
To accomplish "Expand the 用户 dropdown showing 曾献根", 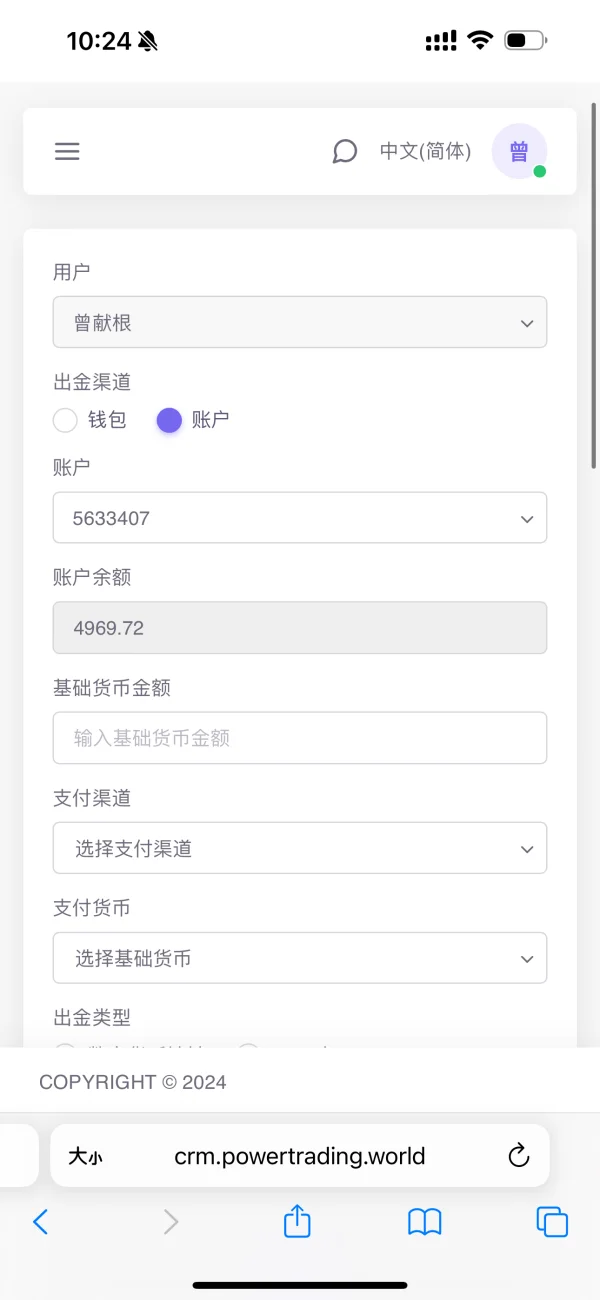I will coord(300,323).
